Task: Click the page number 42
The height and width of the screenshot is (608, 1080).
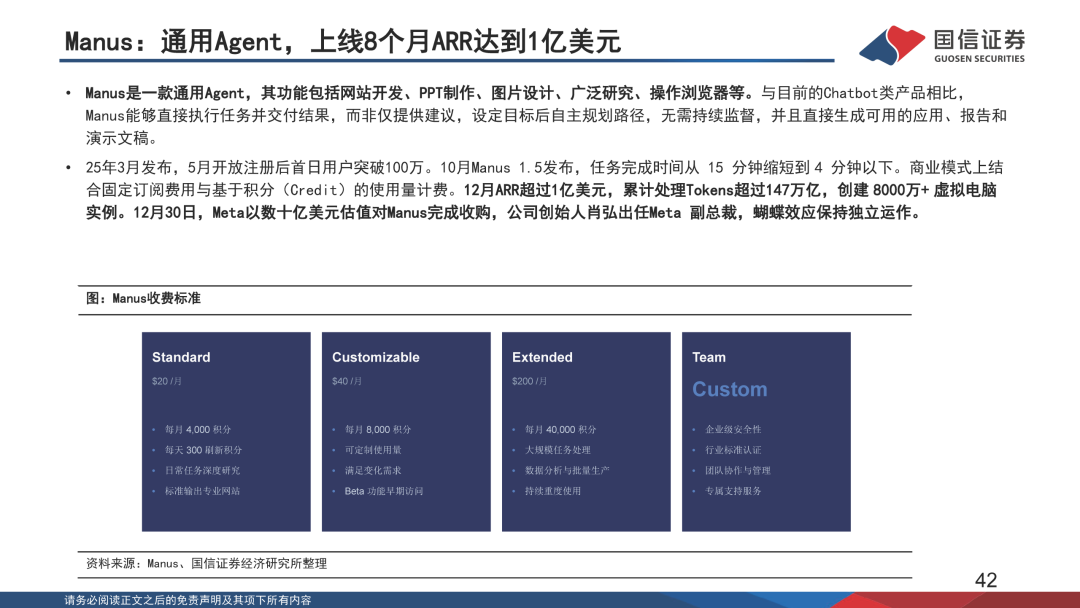Action: coord(986,580)
